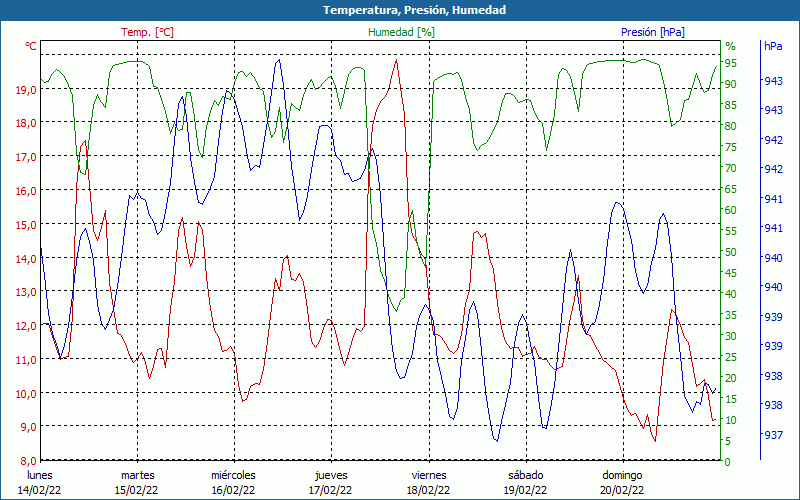Click the '80' humidity axis value

point(730,126)
